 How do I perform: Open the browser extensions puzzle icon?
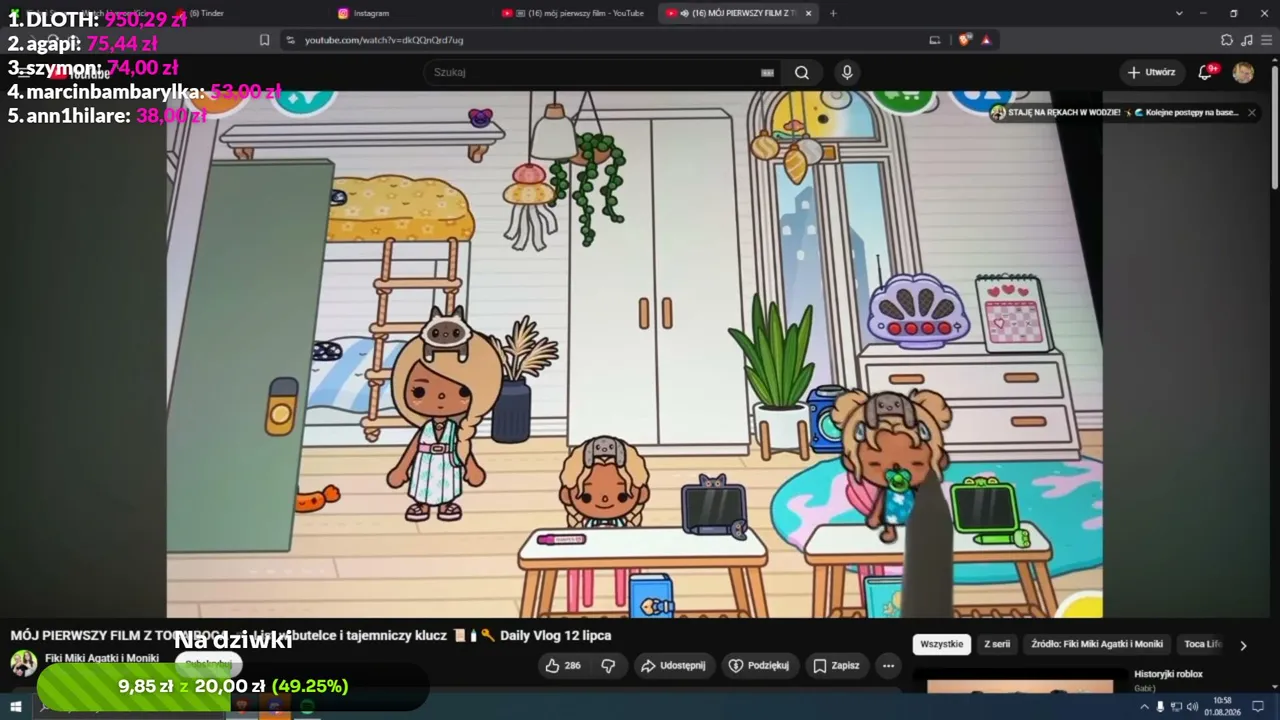1227,40
